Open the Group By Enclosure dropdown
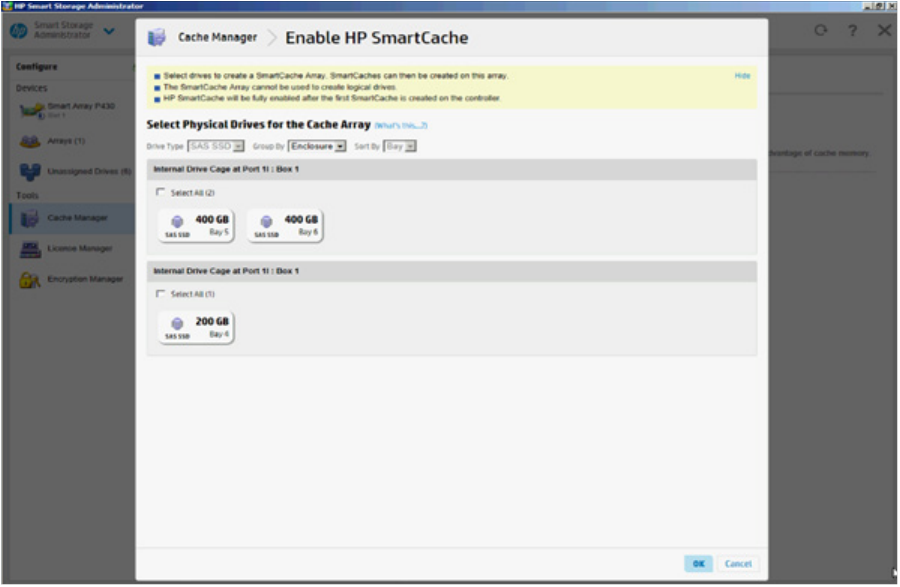The width and height of the screenshot is (900, 587). tap(317, 146)
